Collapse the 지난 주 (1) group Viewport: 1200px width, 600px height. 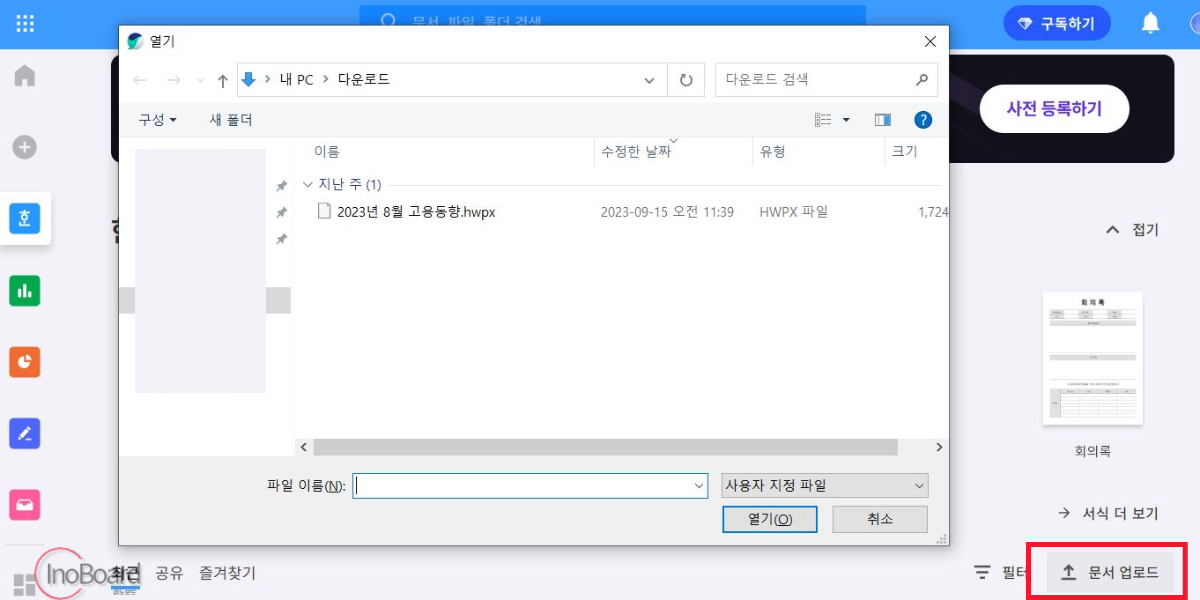[x=308, y=185]
